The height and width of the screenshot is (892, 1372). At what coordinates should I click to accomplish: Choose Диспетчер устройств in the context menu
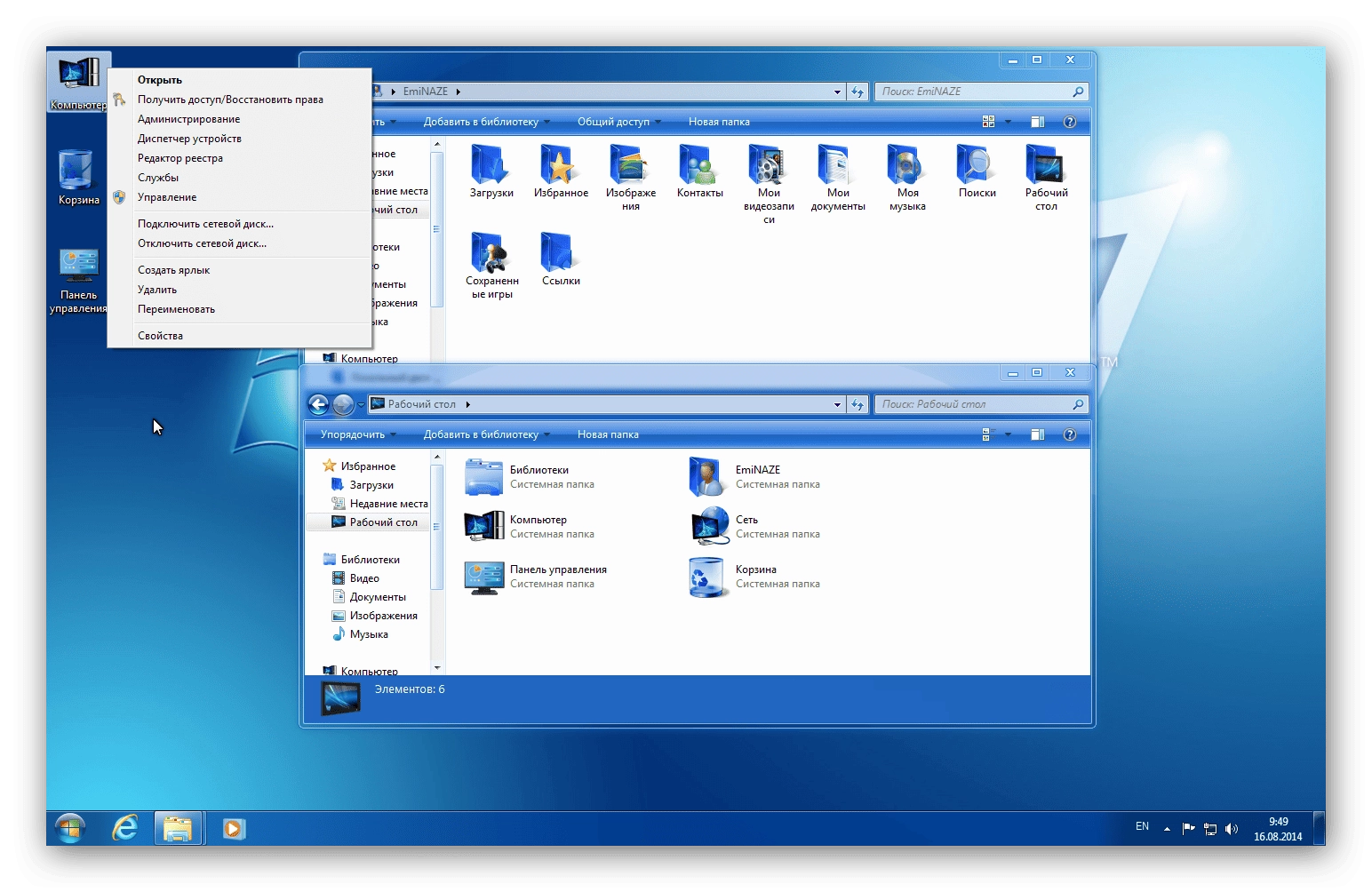tap(239, 139)
